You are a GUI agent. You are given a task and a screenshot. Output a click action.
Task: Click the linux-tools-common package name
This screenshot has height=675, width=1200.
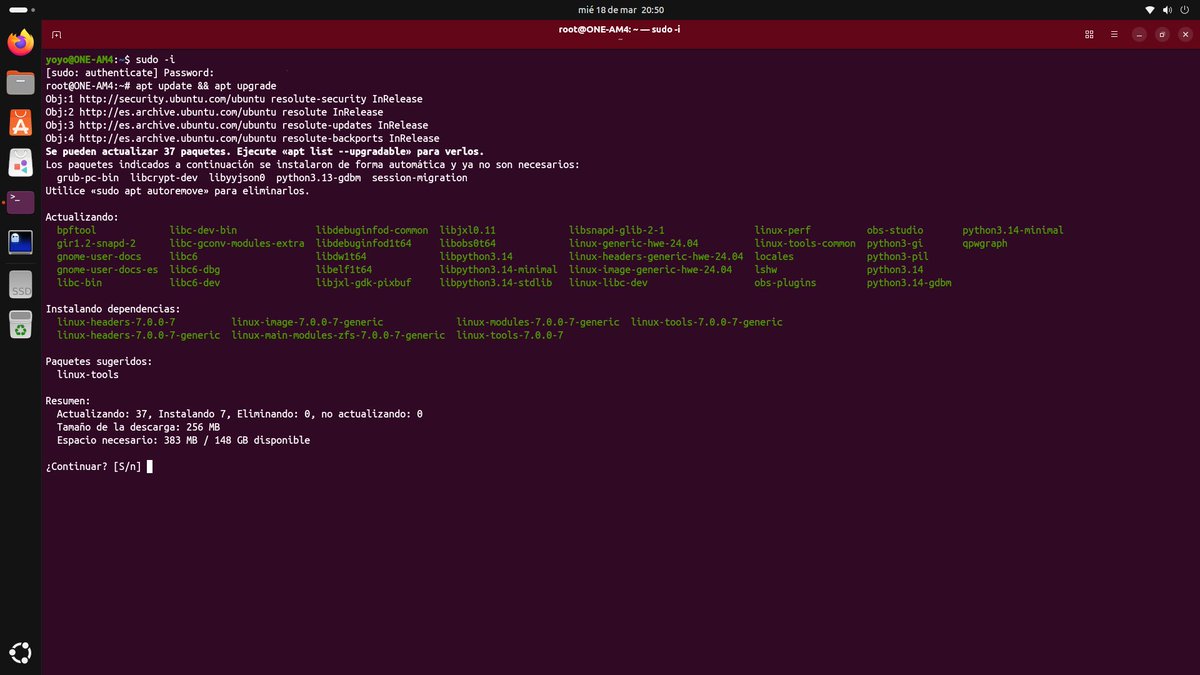click(805, 243)
